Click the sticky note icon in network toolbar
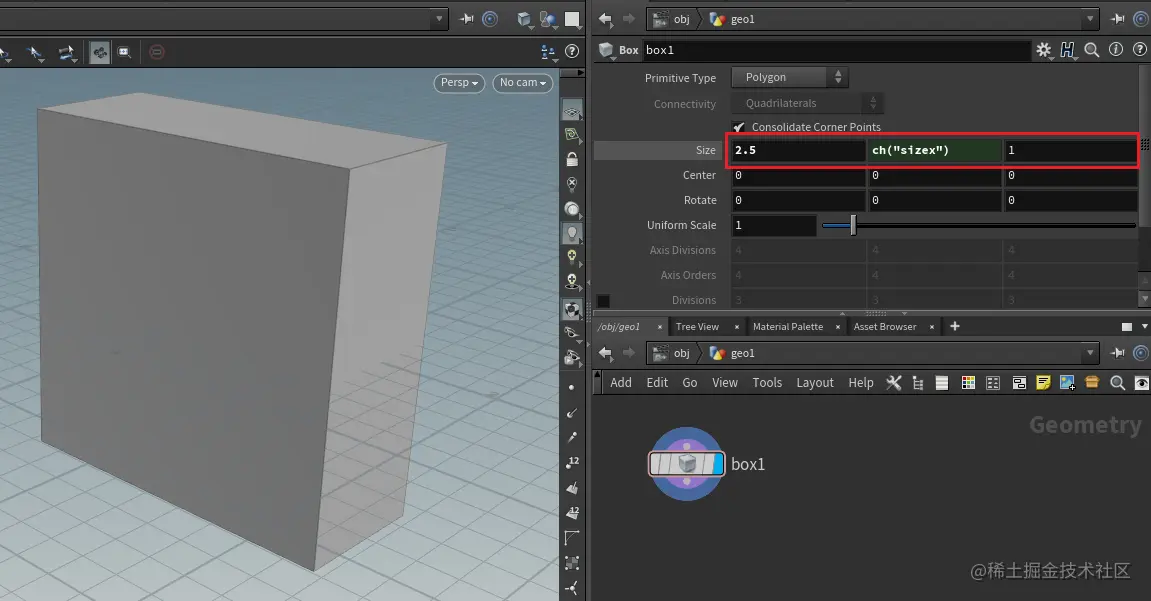This screenshot has width=1151, height=601. tap(1043, 383)
